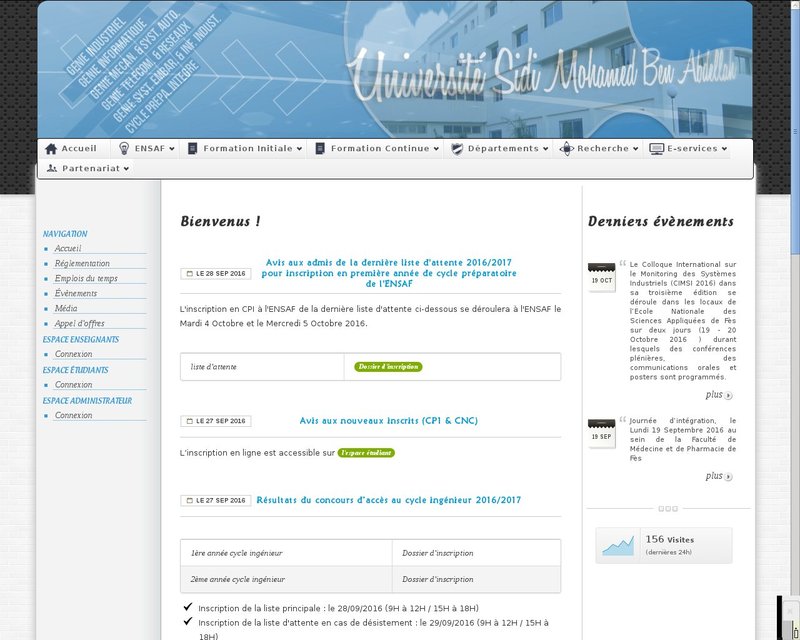800x640 pixels.
Task: Click the 19 SEP calendar icon
Action: [602, 433]
